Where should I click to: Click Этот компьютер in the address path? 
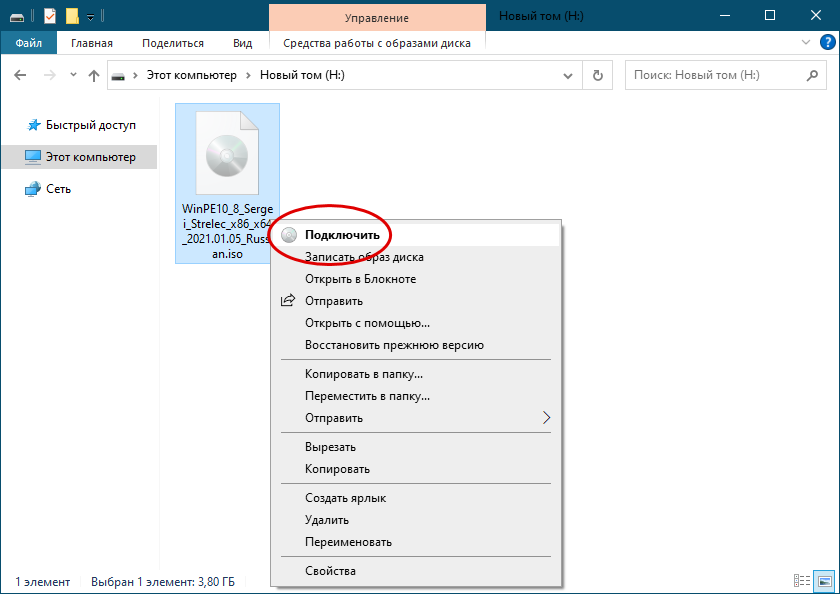click(192, 75)
